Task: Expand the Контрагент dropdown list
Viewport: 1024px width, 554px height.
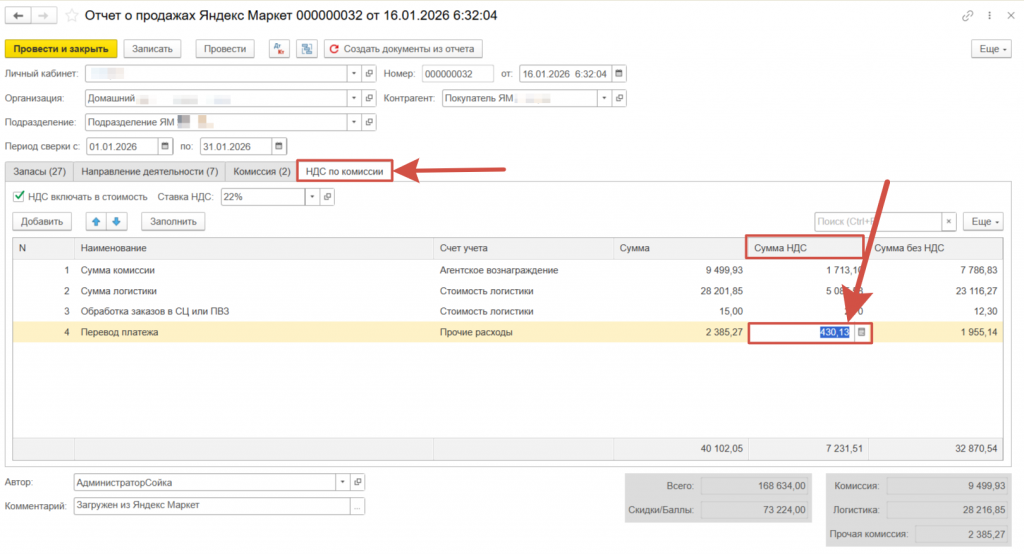Action: pos(603,98)
